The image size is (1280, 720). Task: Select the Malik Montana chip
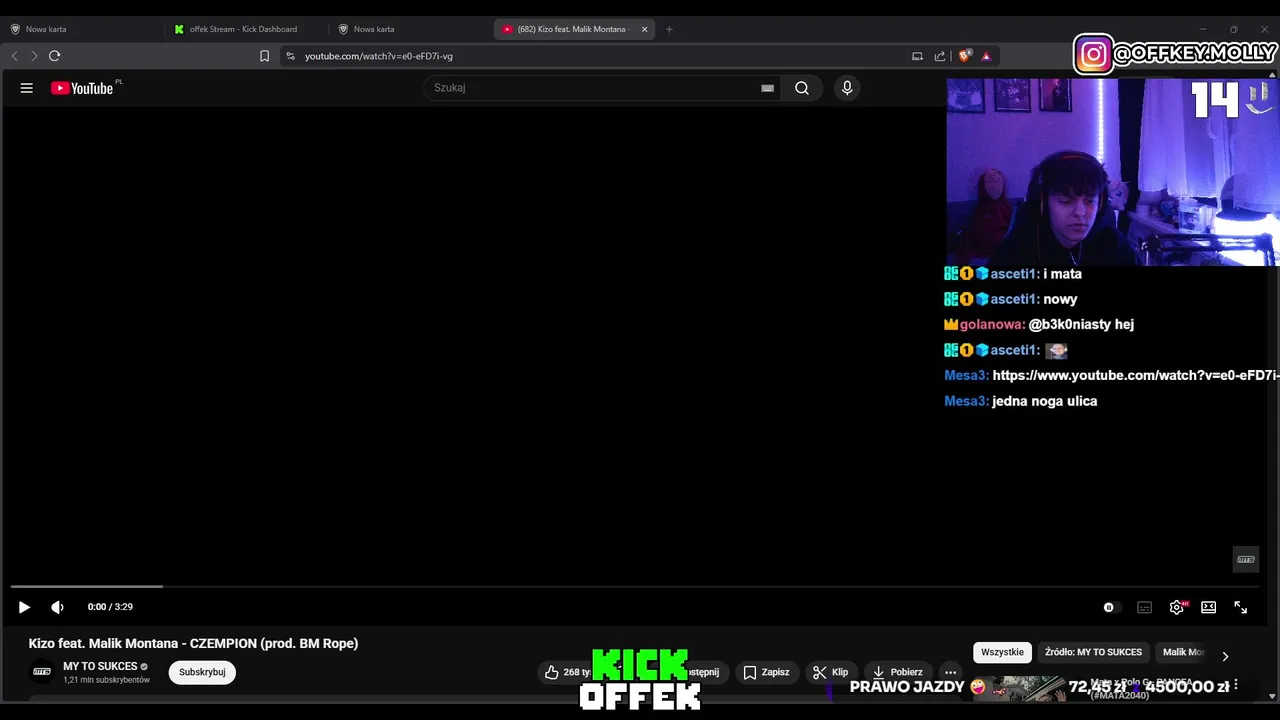pyautogui.click(x=1184, y=652)
